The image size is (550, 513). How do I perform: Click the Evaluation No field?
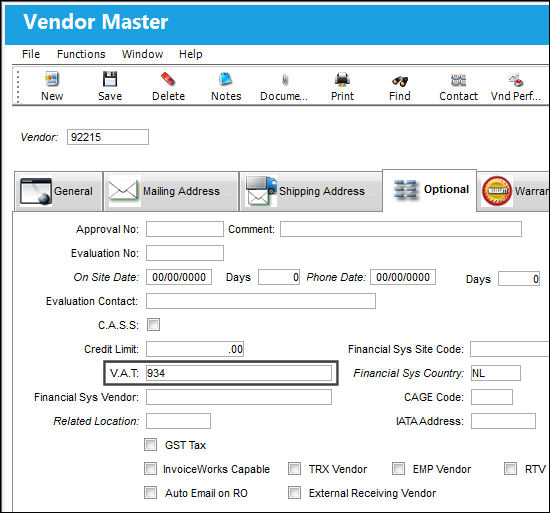(185, 253)
